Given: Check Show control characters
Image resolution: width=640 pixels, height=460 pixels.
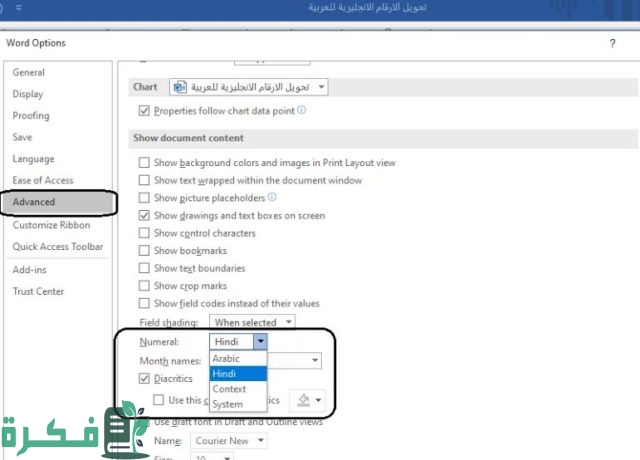Looking at the screenshot, I should coord(144,233).
